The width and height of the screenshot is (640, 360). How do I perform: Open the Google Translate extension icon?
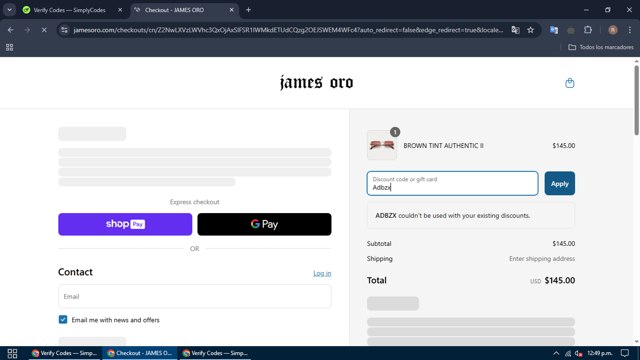point(553,30)
